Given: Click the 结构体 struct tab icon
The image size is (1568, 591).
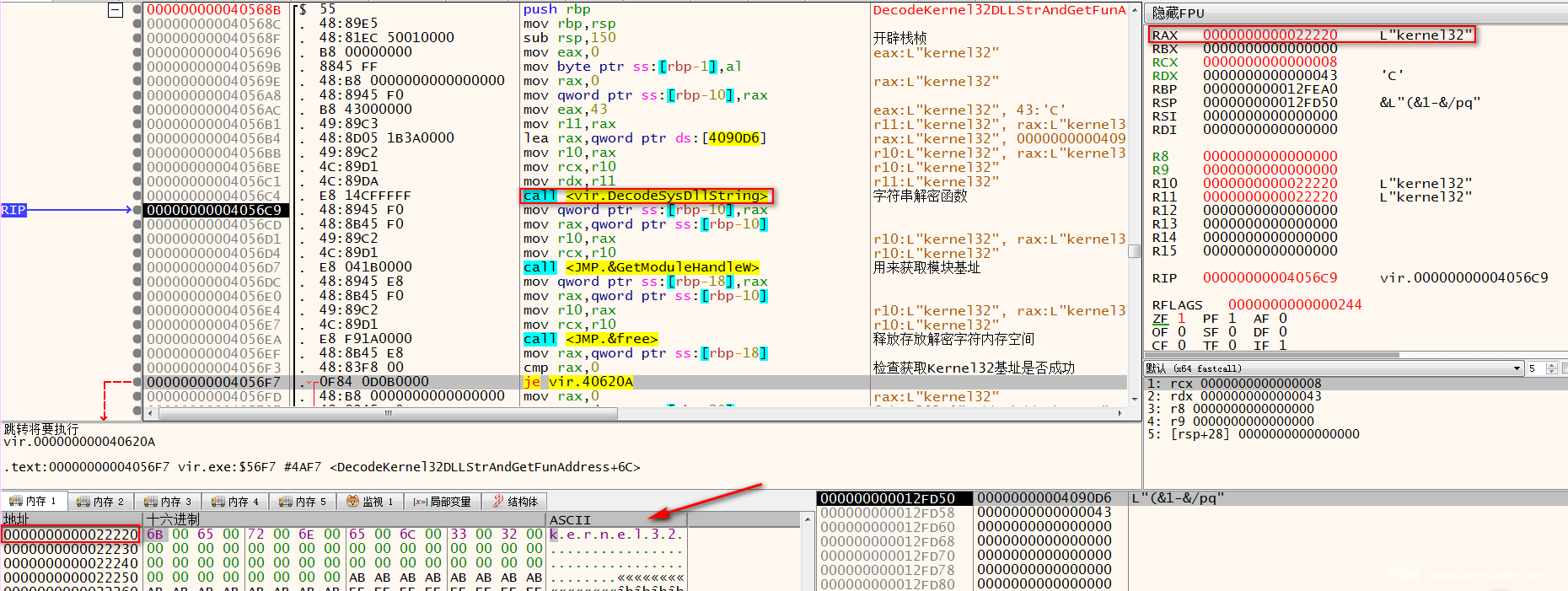Looking at the screenshot, I should (498, 502).
